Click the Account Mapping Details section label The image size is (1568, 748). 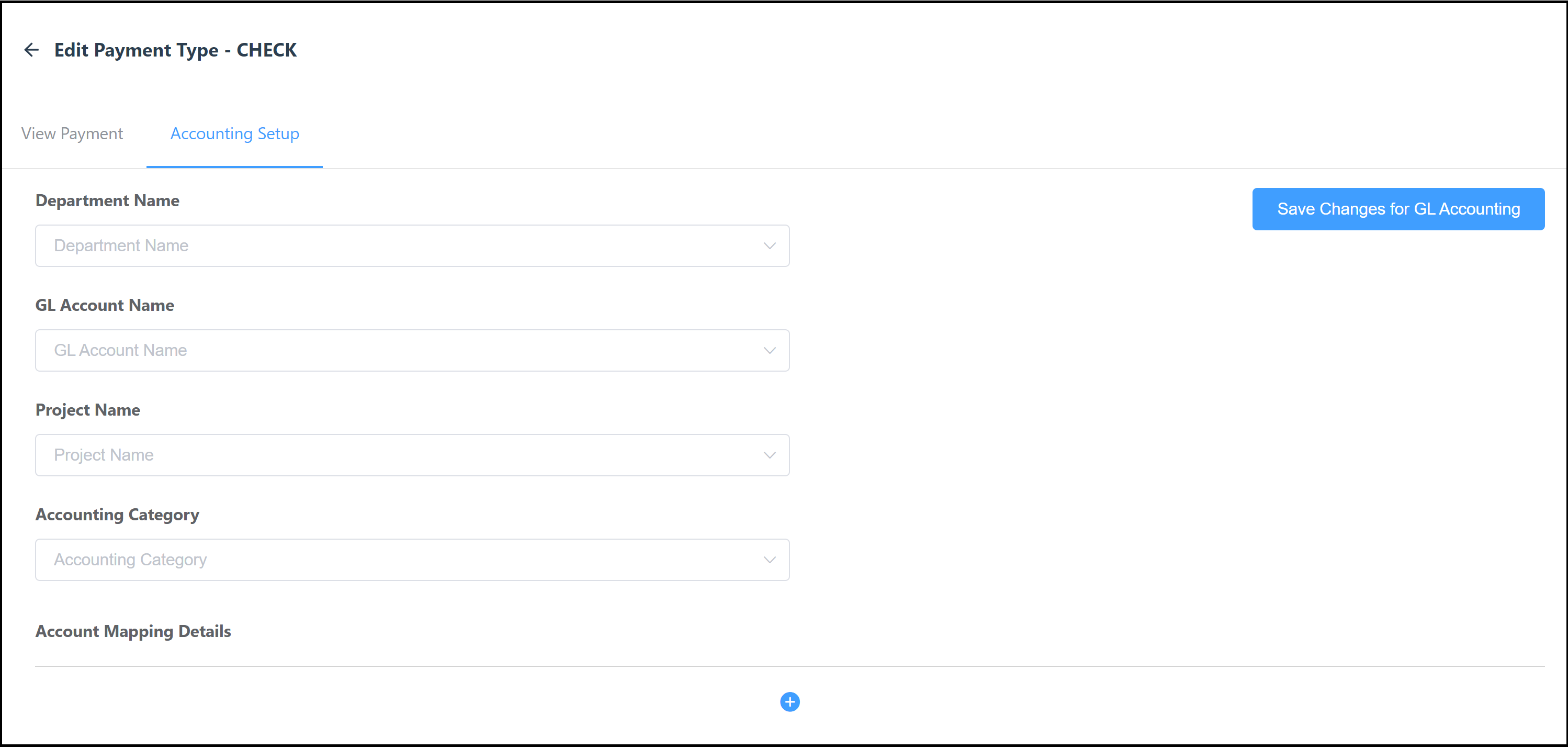[x=133, y=631]
